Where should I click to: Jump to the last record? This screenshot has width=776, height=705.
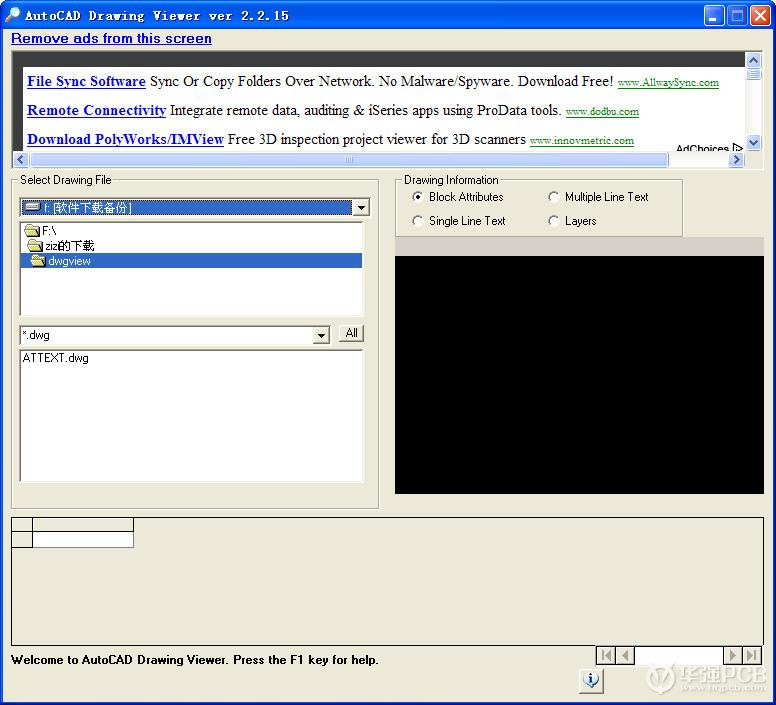pyautogui.click(x=752, y=656)
